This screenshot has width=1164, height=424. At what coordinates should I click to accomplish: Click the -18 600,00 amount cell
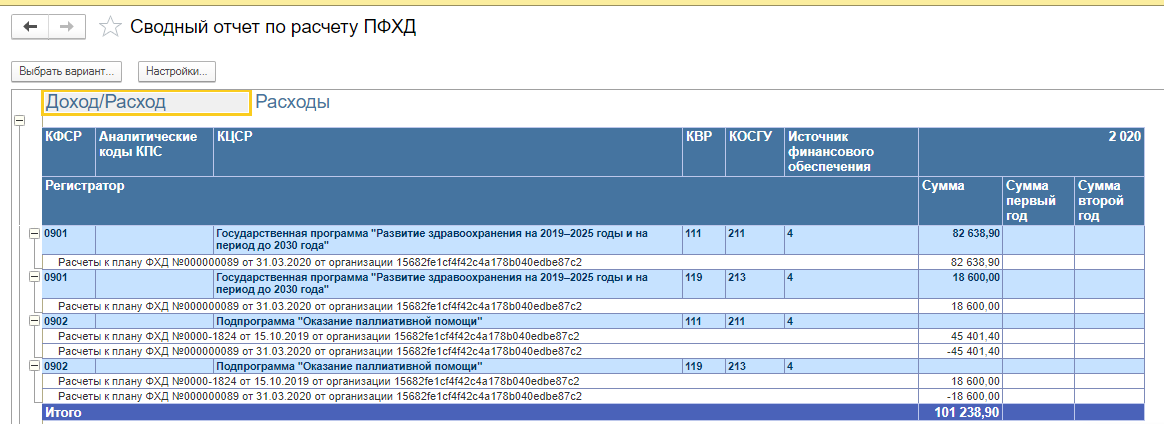pos(960,396)
